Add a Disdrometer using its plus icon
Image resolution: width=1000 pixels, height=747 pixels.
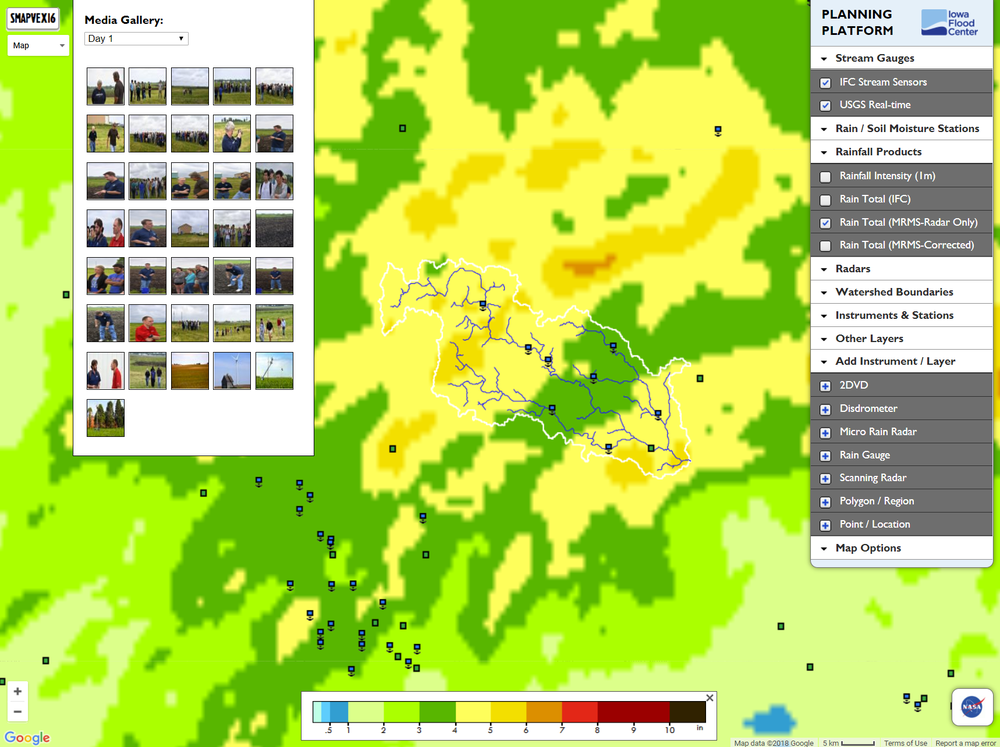825,409
